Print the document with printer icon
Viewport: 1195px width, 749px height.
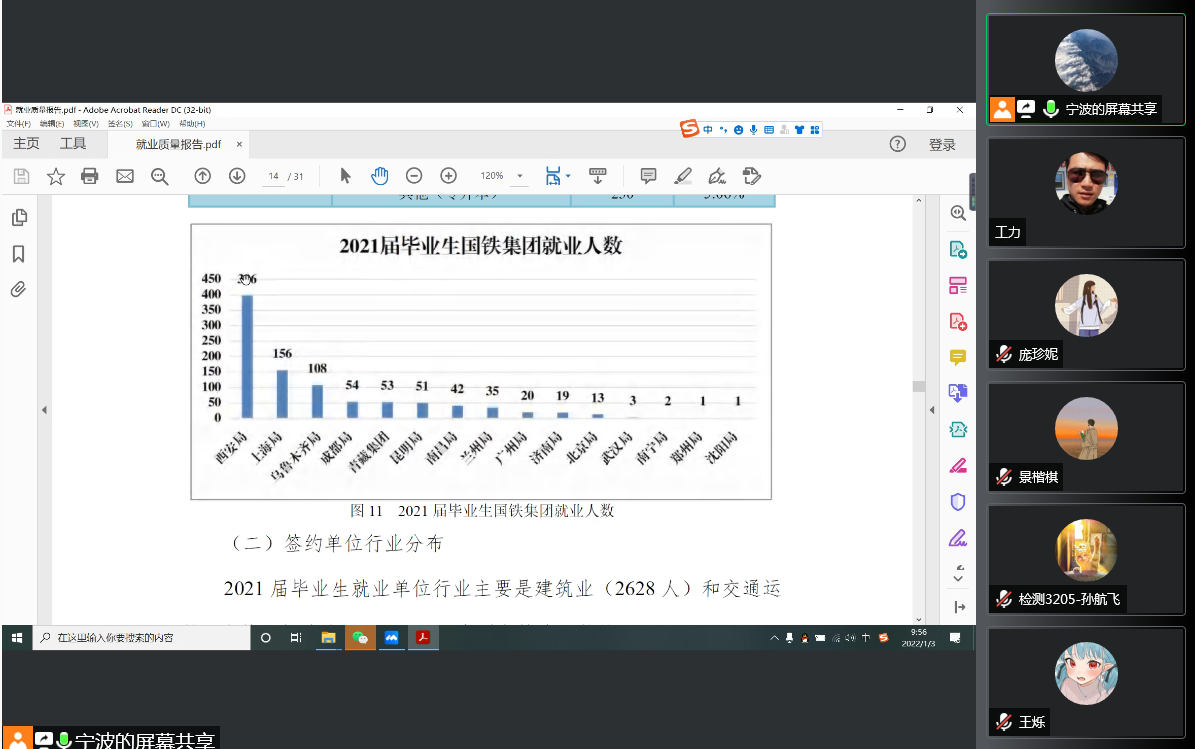90,176
